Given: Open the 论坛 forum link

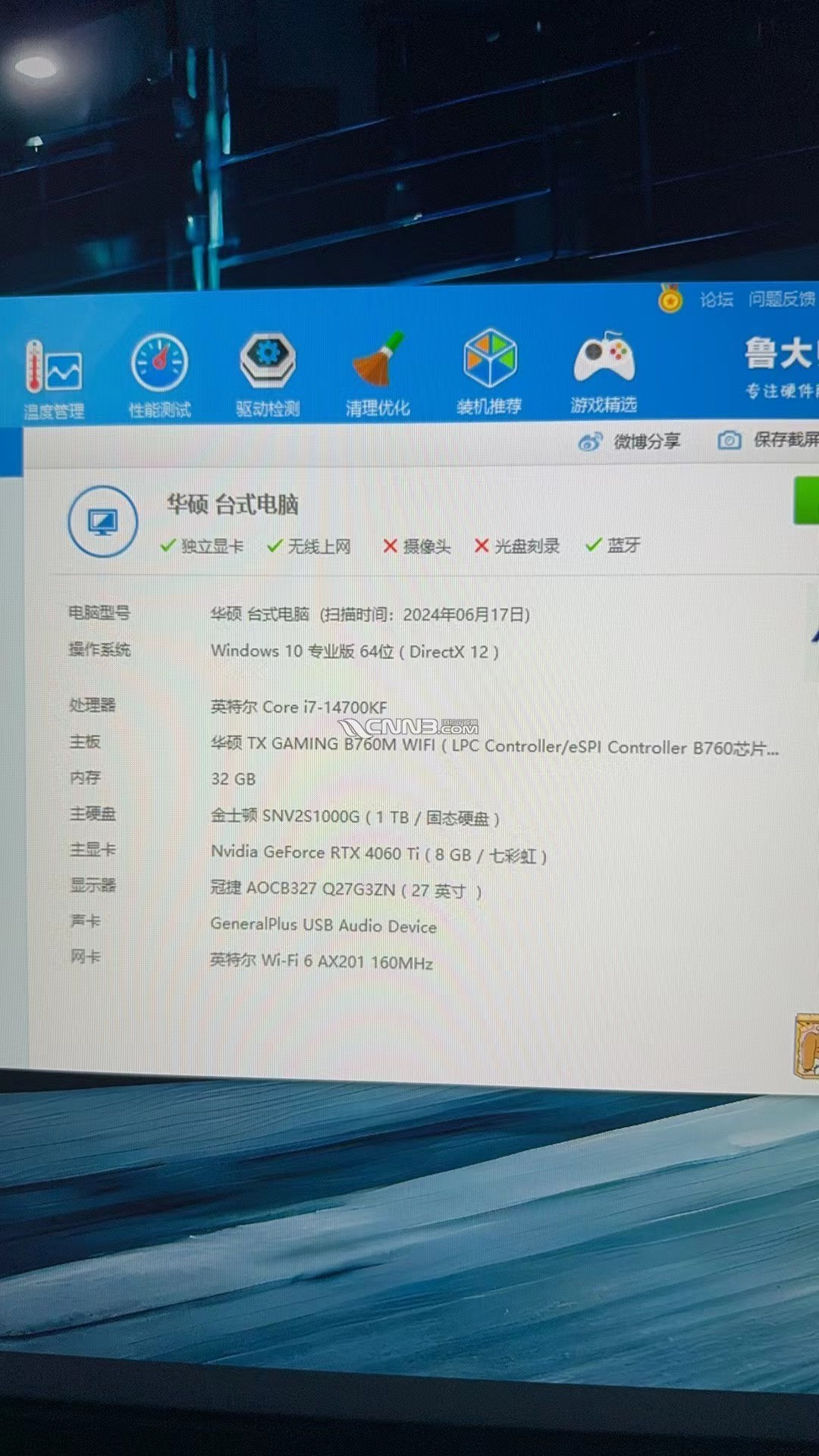Looking at the screenshot, I should point(717,300).
